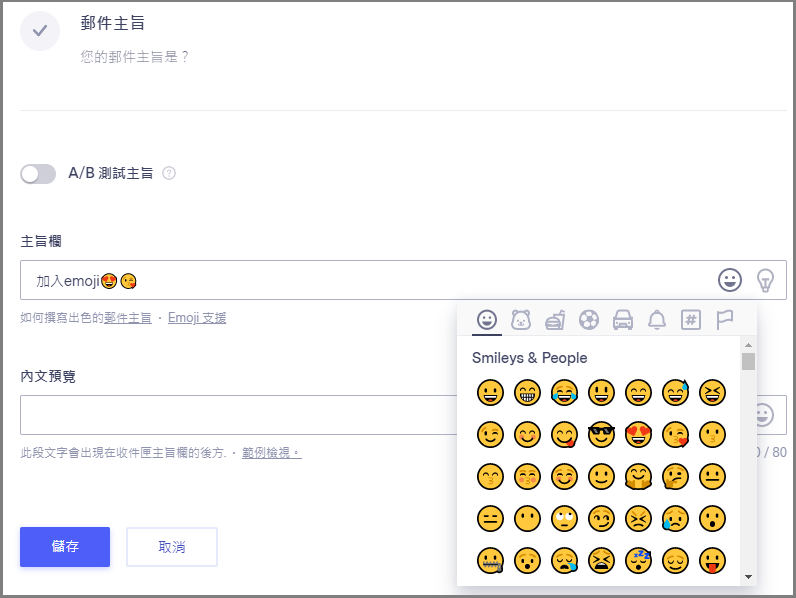Screen dimensions: 796x598
Task: Insert the heart-eyes face emoji
Action: [x=638, y=435]
